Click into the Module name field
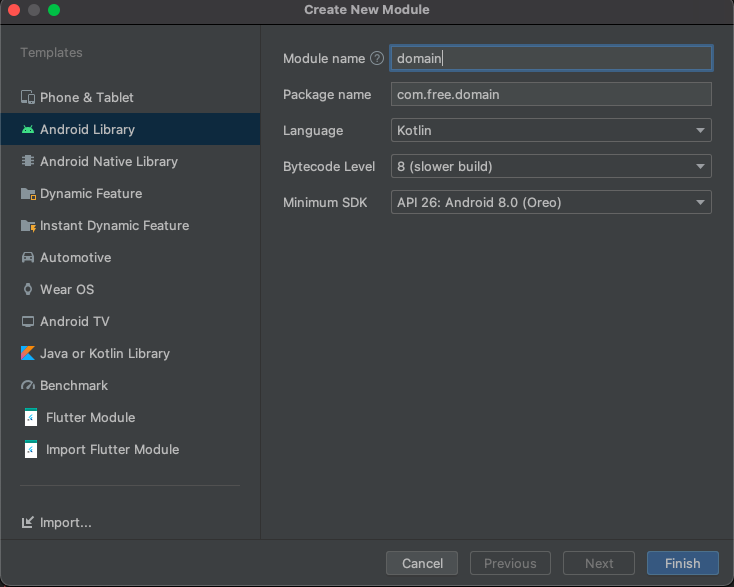Image resolution: width=734 pixels, height=587 pixels. coord(551,58)
